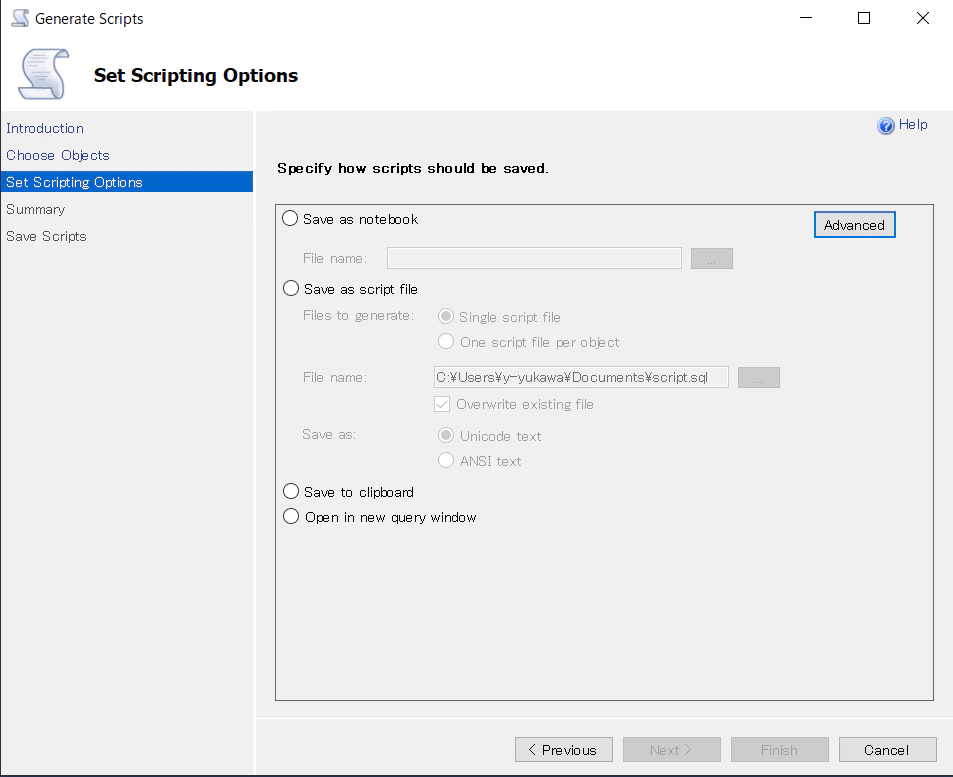
Task: Cancel the Generate Scripts wizard
Action: 887,750
